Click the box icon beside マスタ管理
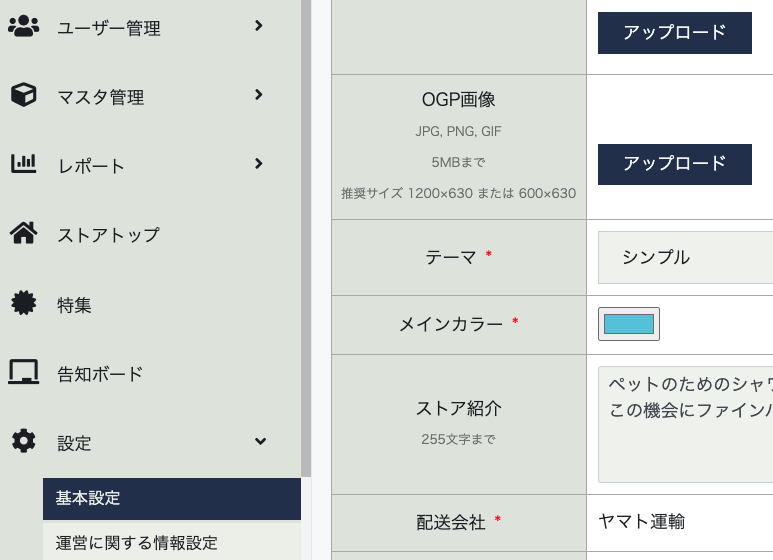Viewport: 773px width, 560px height. pyautogui.click(x=23, y=96)
